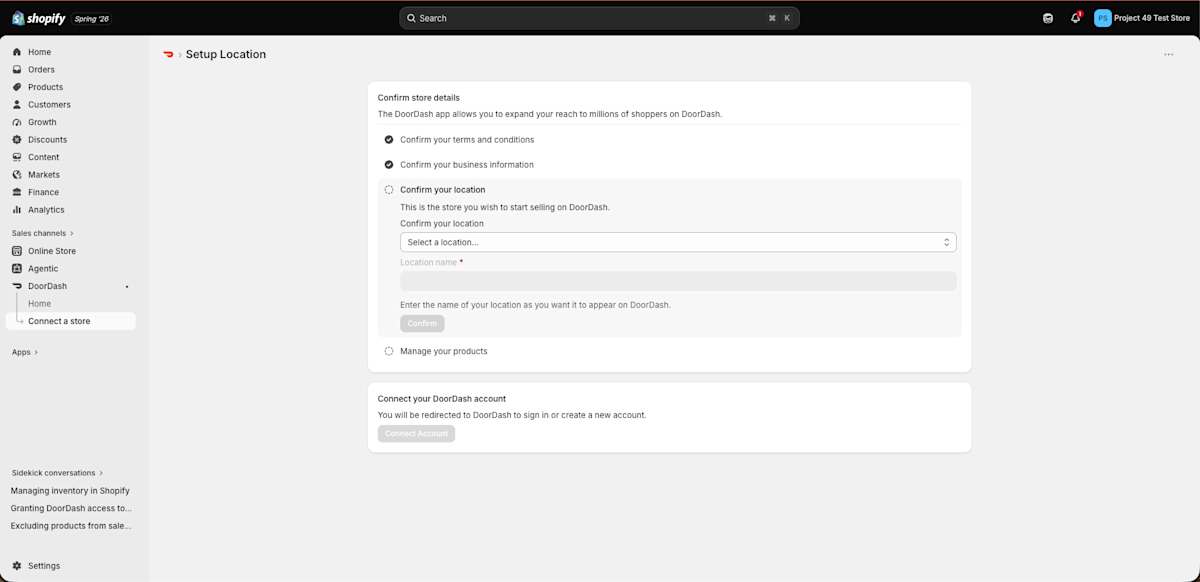Open the Sidekick icon in top bar
This screenshot has height=582, width=1200.
(x=1048, y=18)
